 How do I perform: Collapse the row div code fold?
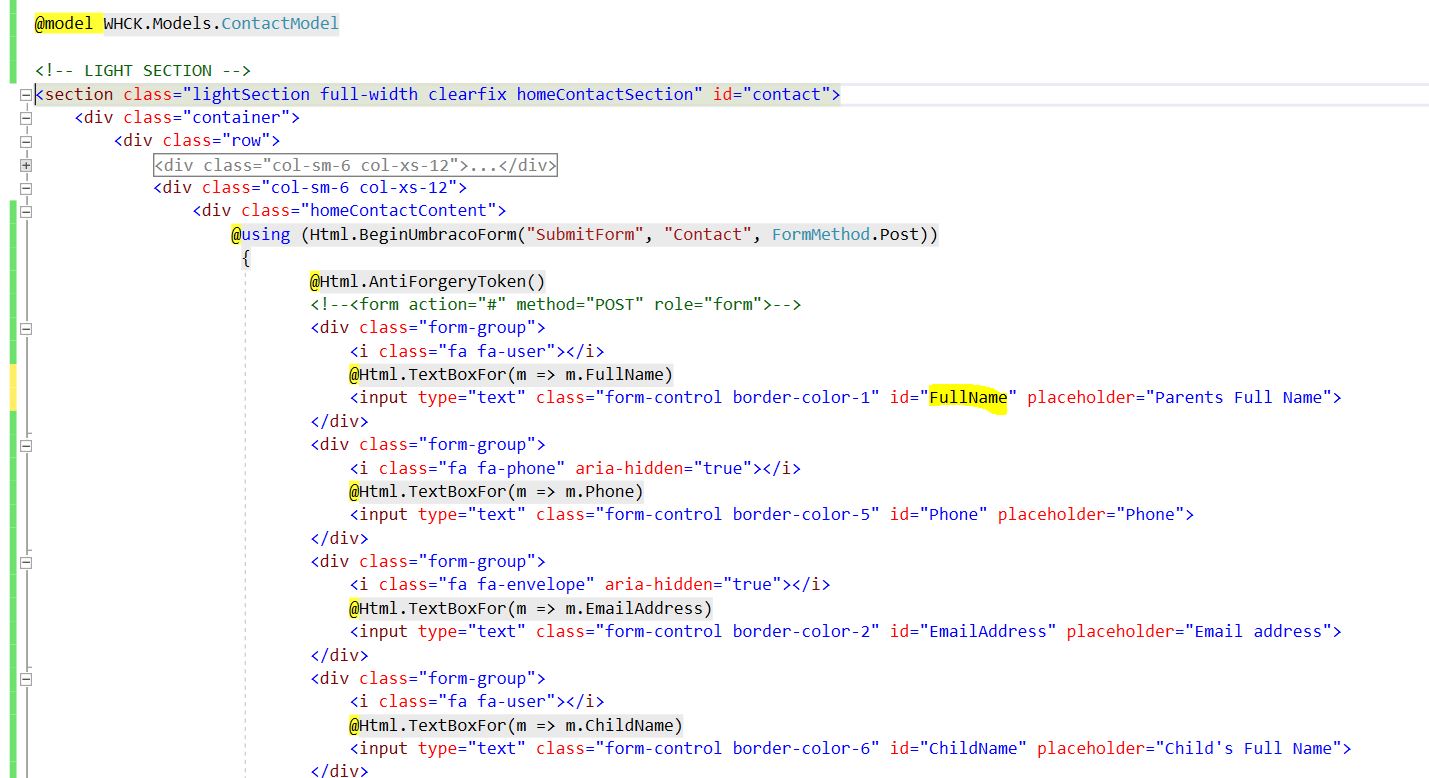point(25,141)
